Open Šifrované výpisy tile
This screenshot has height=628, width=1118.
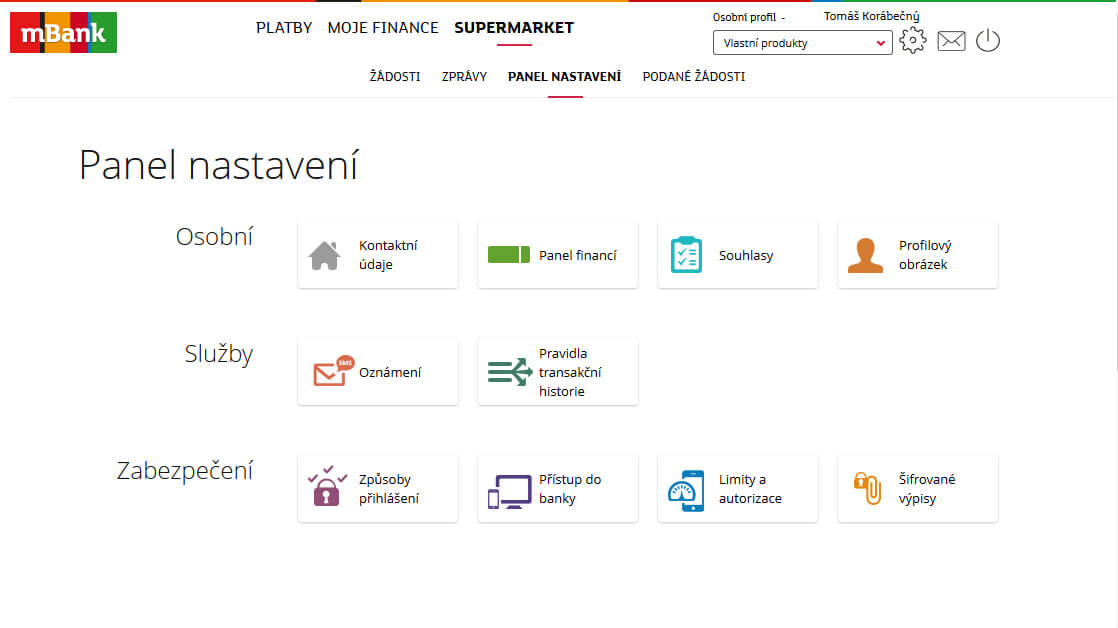tap(917, 488)
